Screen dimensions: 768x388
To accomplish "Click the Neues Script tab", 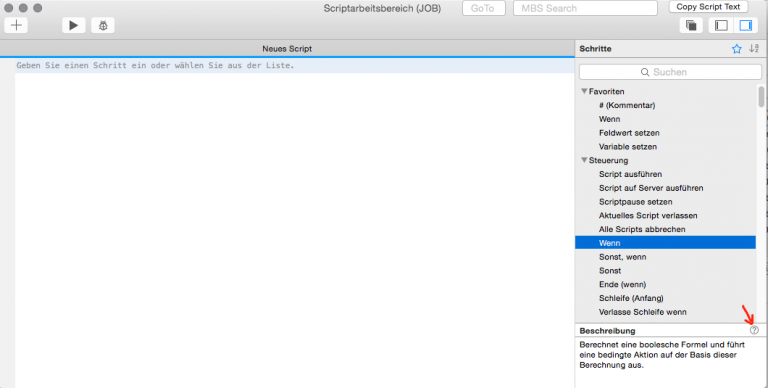I will tap(287, 48).
